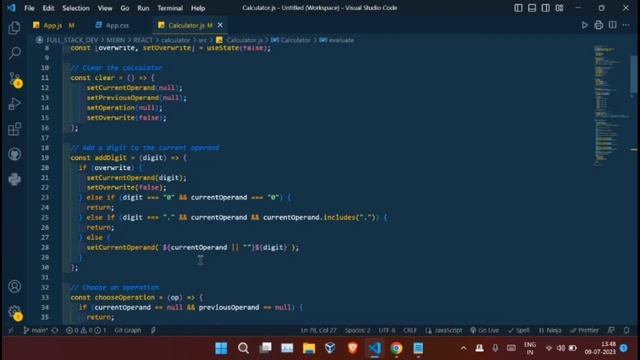Switch to the App.css tab
The height and width of the screenshot is (360, 640).
[117, 25]
